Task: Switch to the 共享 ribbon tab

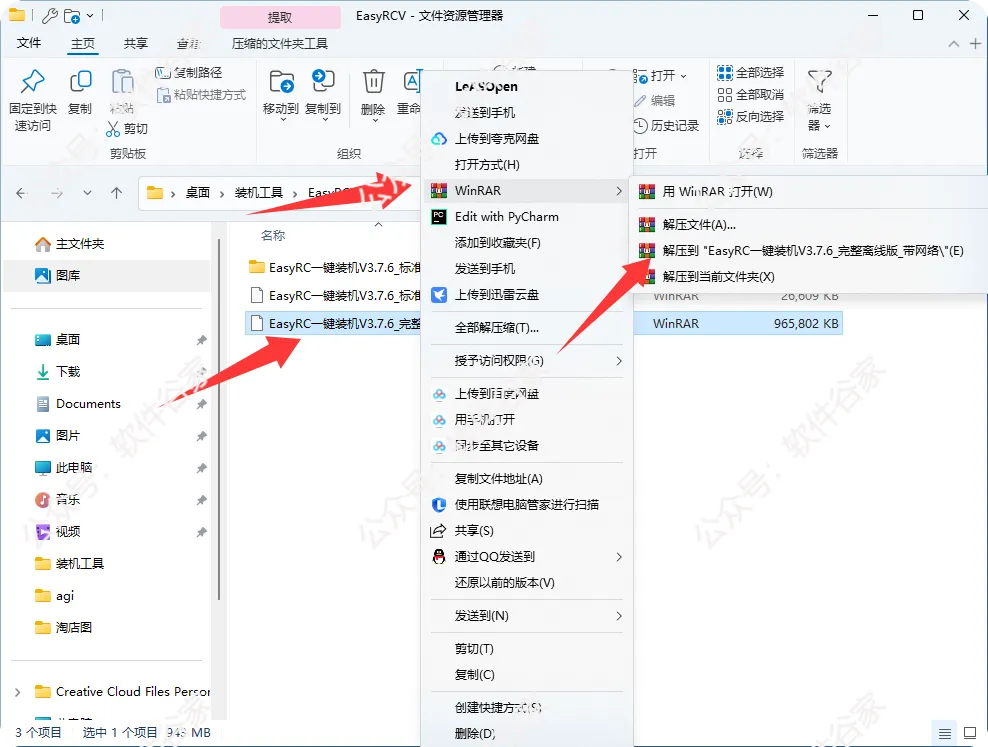Action: pos(135,43)
